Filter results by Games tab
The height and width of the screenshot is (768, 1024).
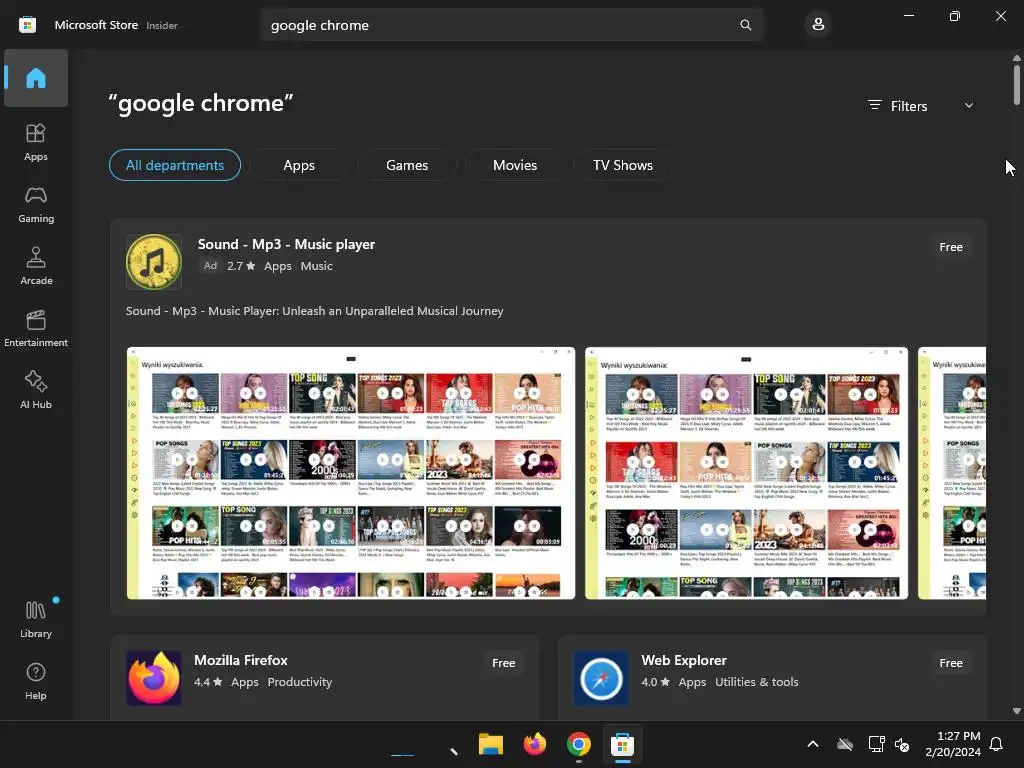click(407, 165)
